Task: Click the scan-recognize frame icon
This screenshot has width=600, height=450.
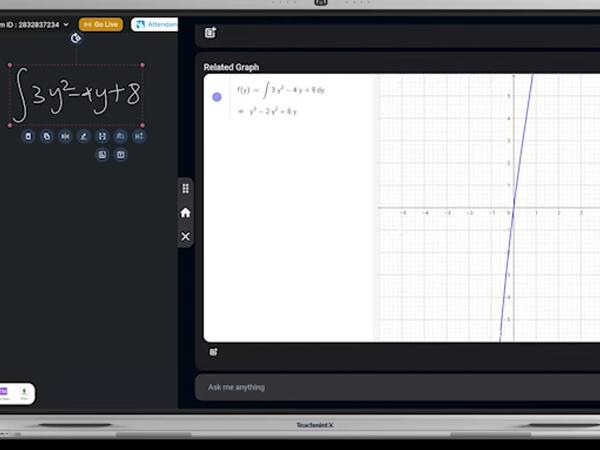Action: pyautogui.click(x=102, y=136)
